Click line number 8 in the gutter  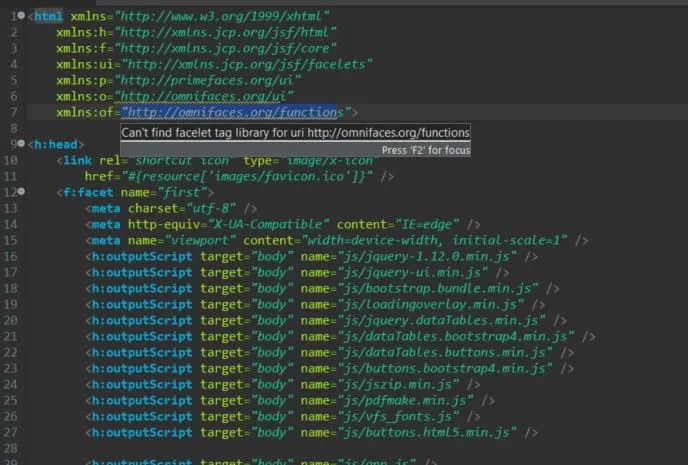pyautogui.click(x=14, y=128)
